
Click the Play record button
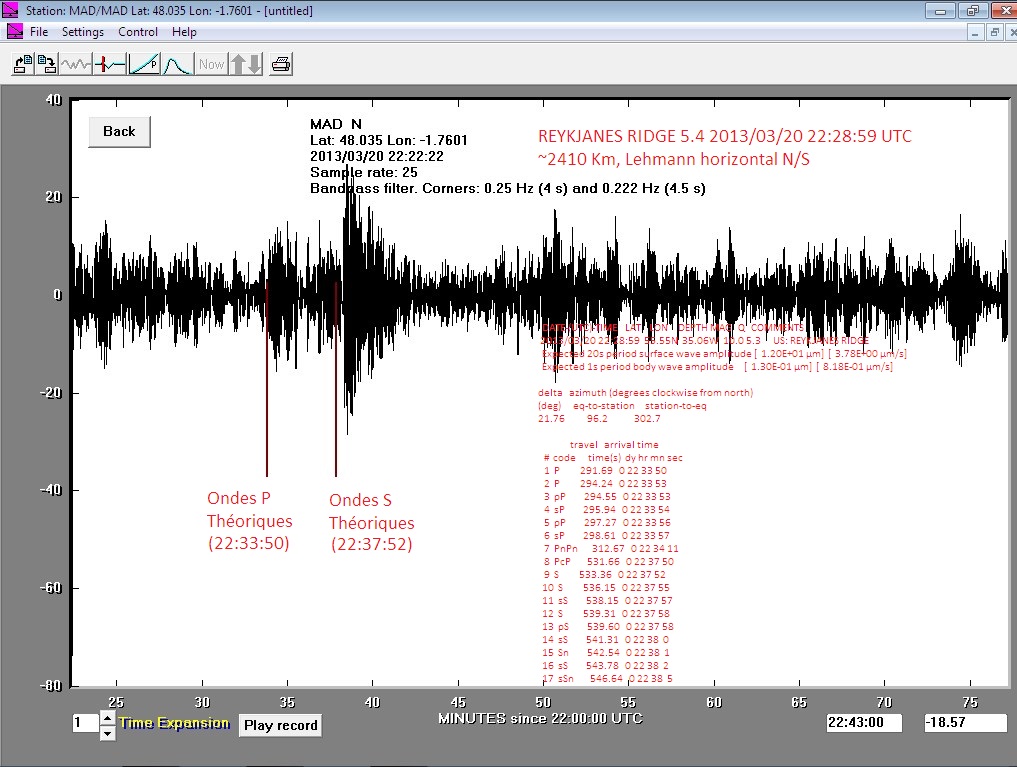(x=280, y=725)
